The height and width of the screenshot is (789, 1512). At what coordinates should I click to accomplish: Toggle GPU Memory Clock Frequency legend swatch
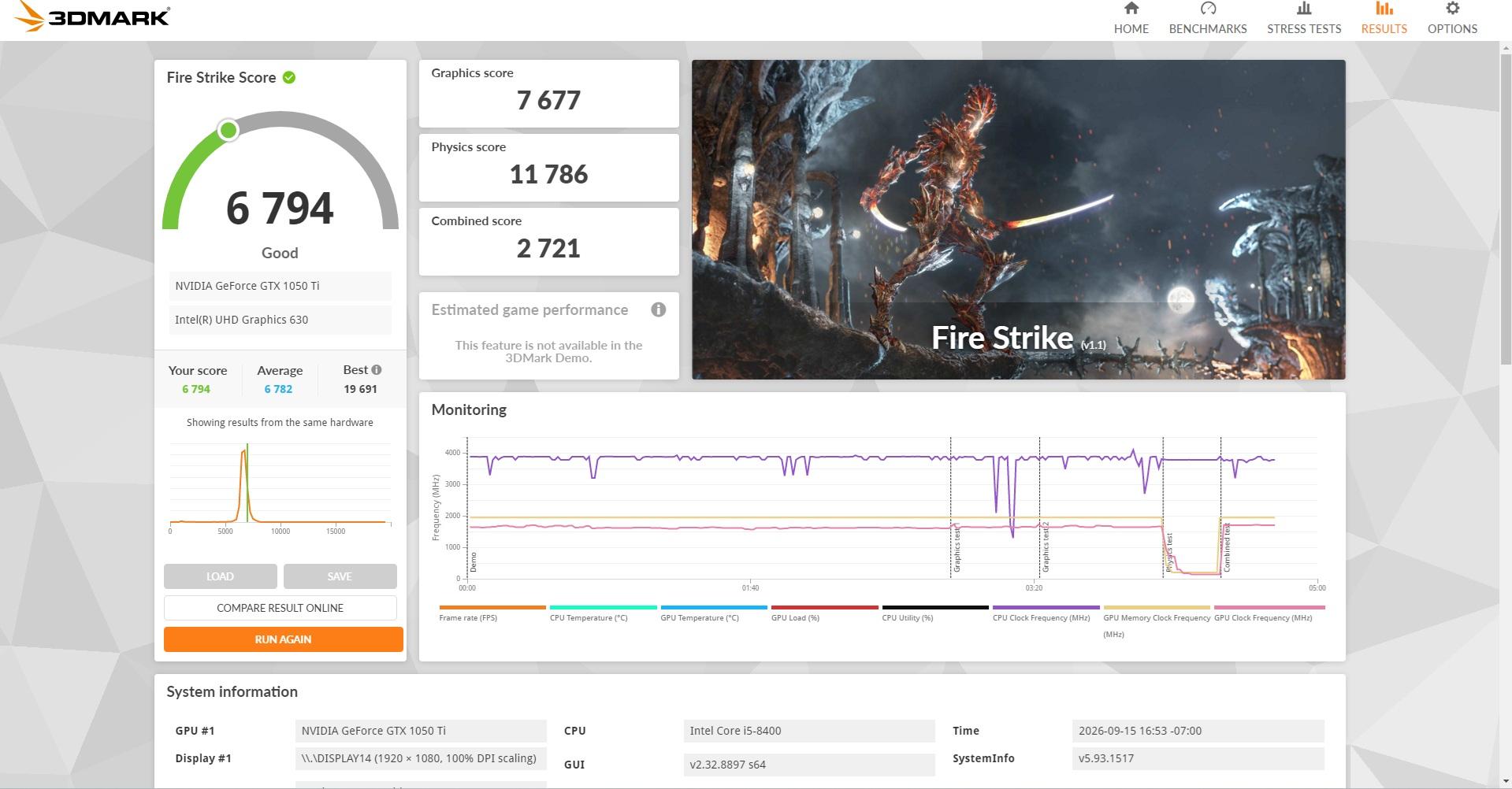coord(1157,607)
